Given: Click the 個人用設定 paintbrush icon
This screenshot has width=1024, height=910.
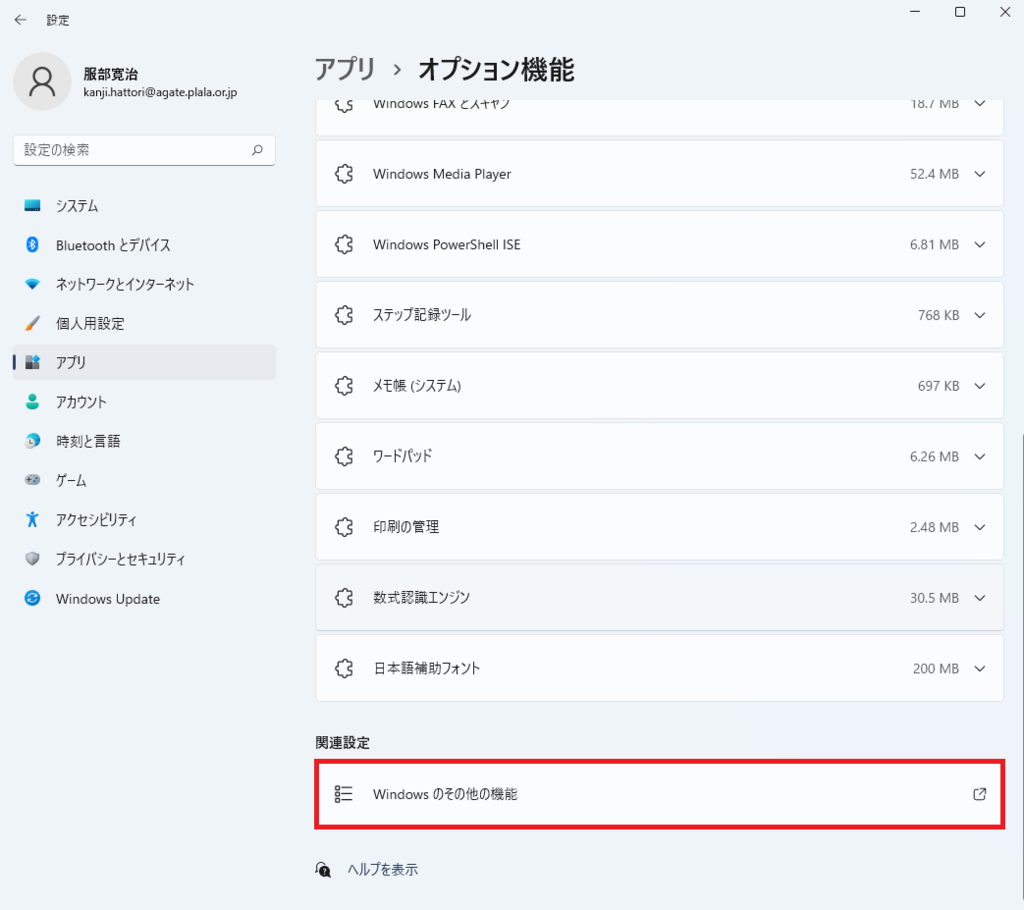Looking at the screenshot, I should pyautogui.click(x=32, y=323).
